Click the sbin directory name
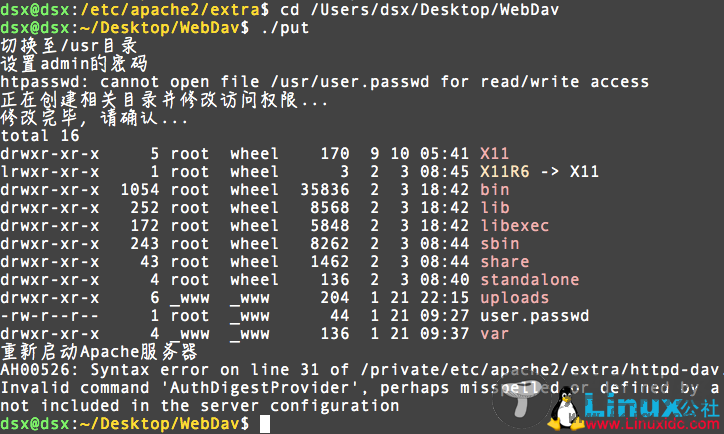 click(x=500, y=243)
